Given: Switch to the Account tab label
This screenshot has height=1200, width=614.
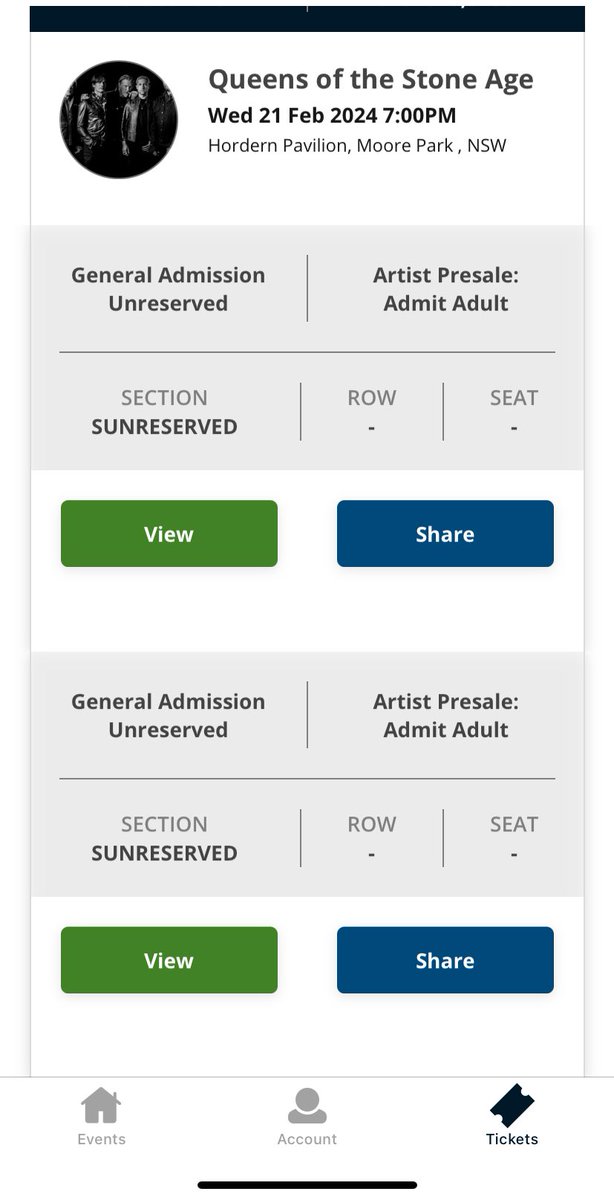Looking at the screenshot, I should [x=307, y=1139].
